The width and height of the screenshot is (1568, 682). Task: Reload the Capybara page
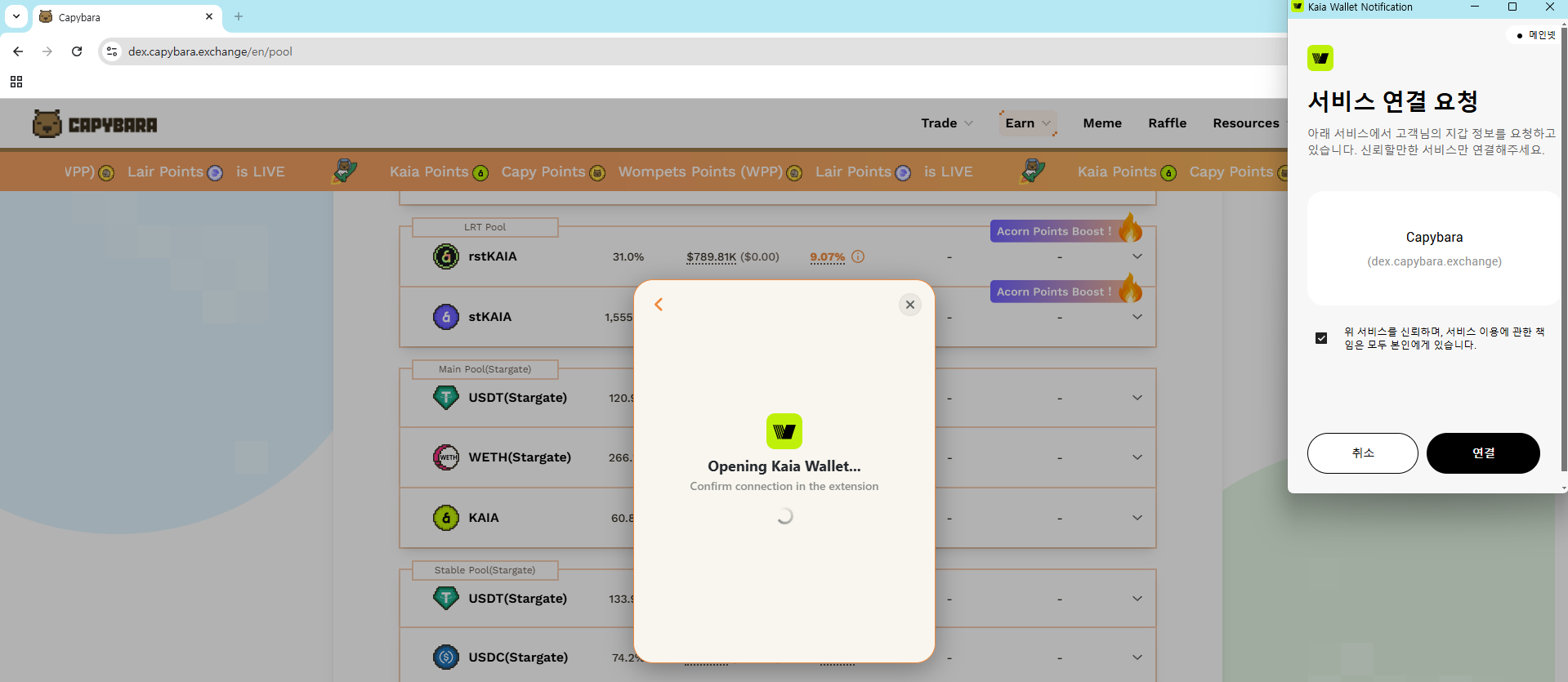(77, 51)
